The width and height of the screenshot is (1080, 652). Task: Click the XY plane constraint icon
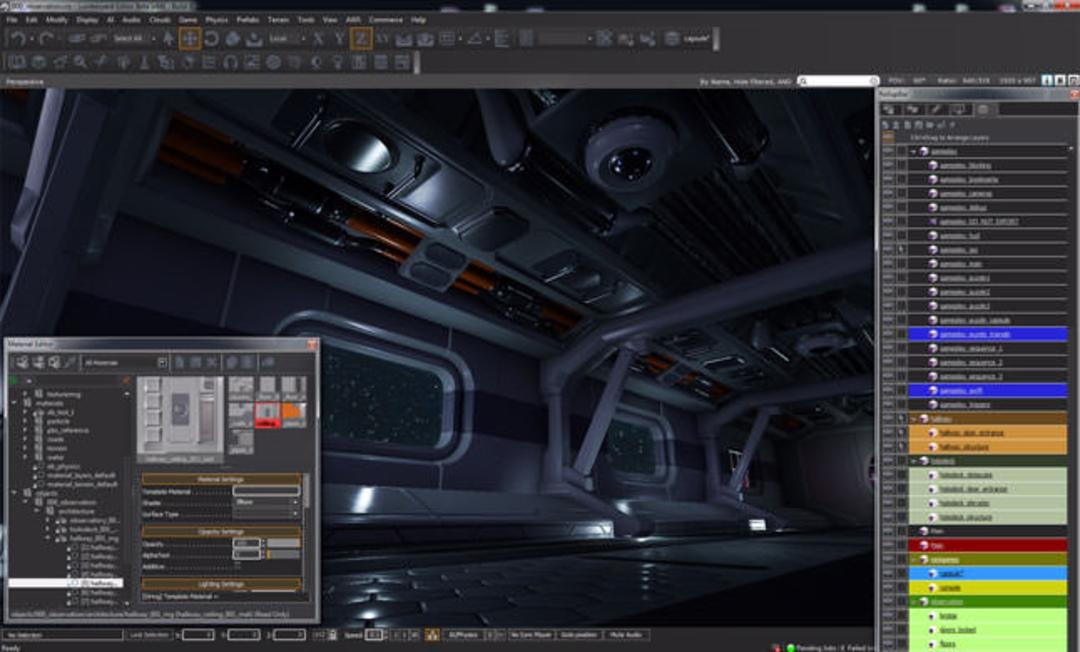(382, 39)
